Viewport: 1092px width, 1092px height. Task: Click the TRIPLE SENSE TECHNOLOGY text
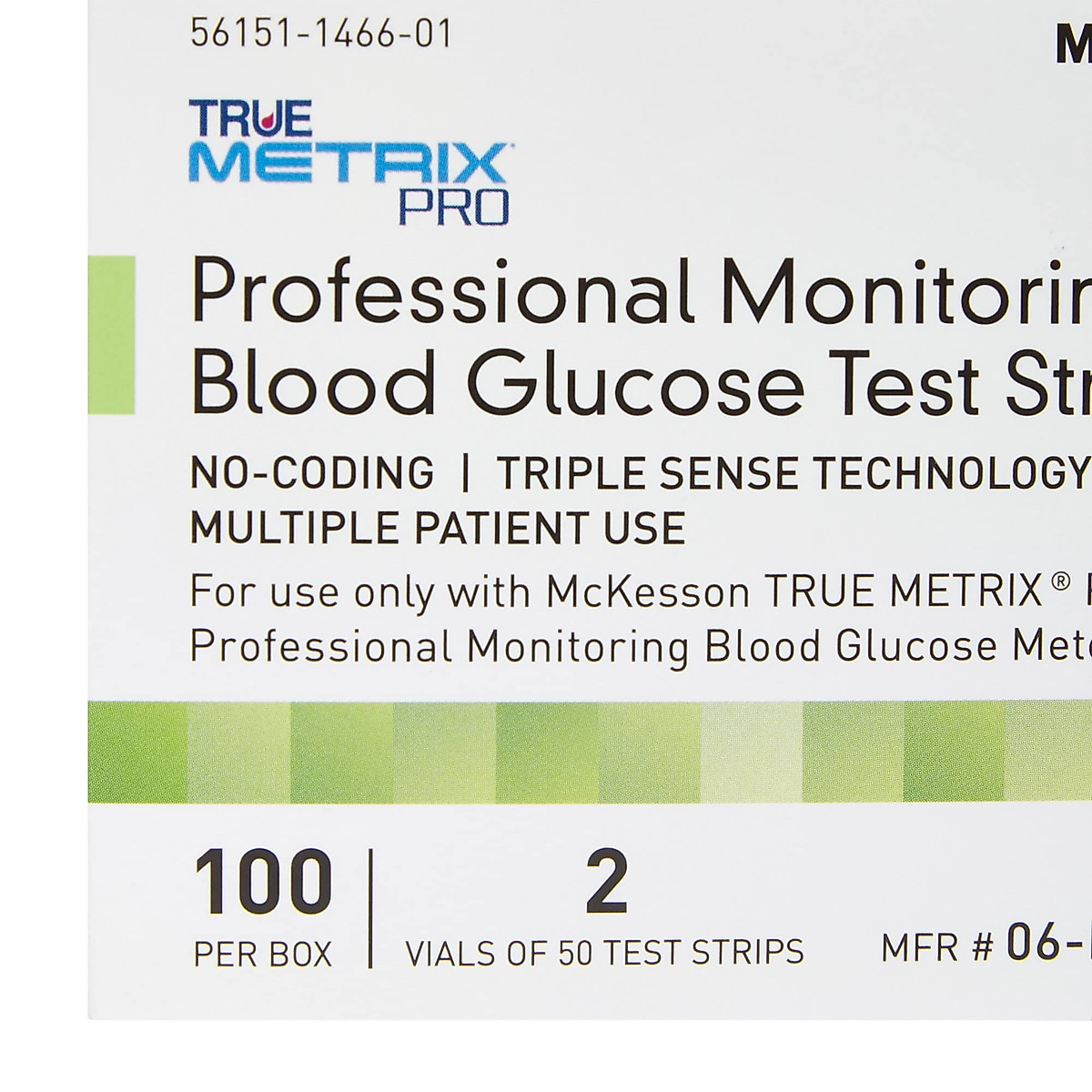tap(792, 473)
